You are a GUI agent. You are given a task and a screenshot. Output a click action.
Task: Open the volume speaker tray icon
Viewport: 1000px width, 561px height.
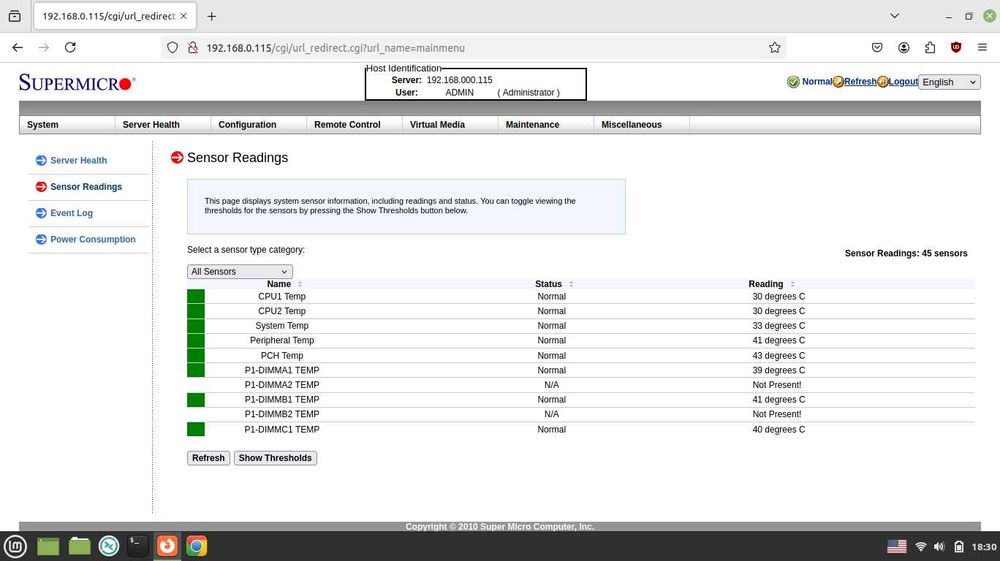[939, 546]
